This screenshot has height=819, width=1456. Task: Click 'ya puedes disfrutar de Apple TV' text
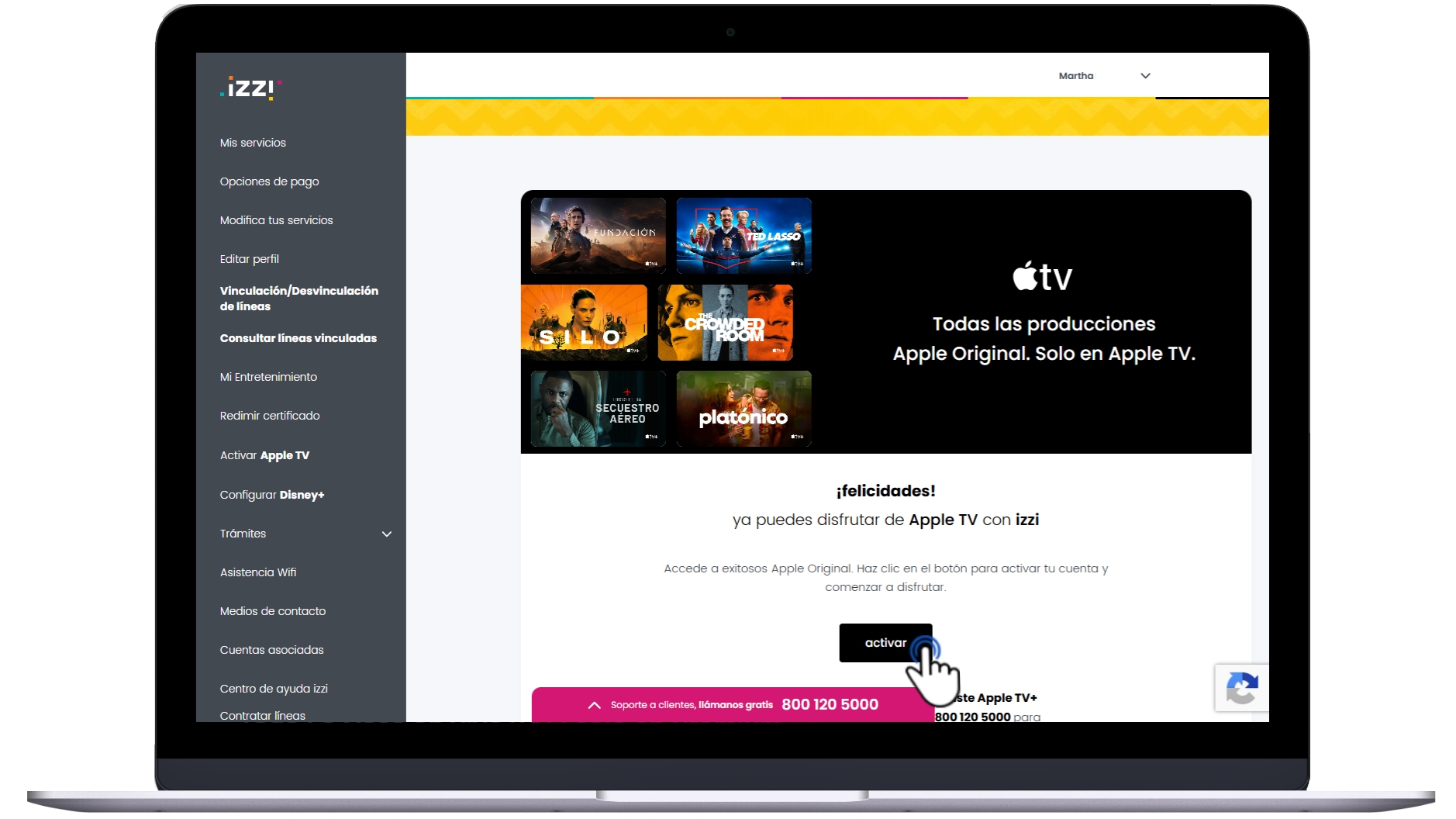(x=855, y=520)
